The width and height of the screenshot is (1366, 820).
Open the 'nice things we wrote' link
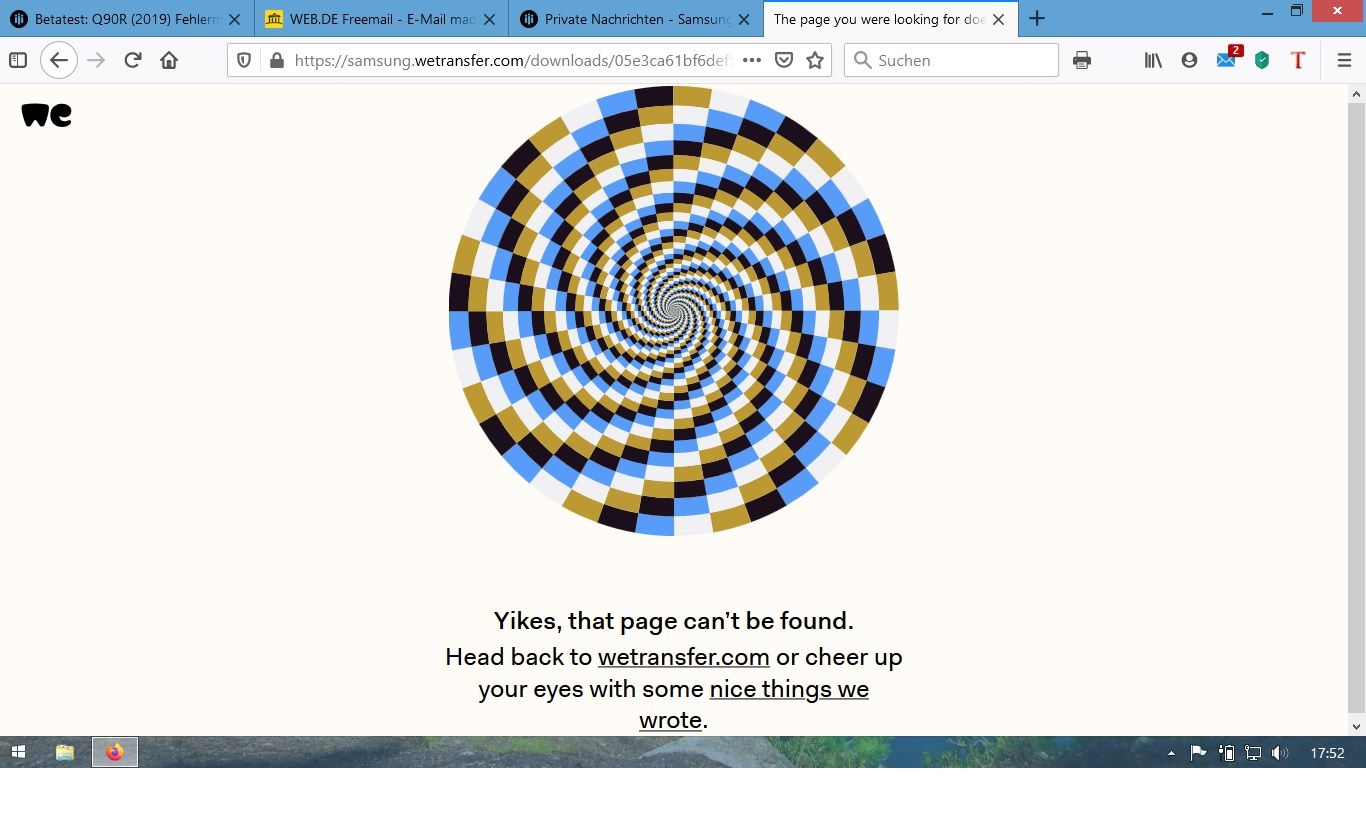coord(788,689)
